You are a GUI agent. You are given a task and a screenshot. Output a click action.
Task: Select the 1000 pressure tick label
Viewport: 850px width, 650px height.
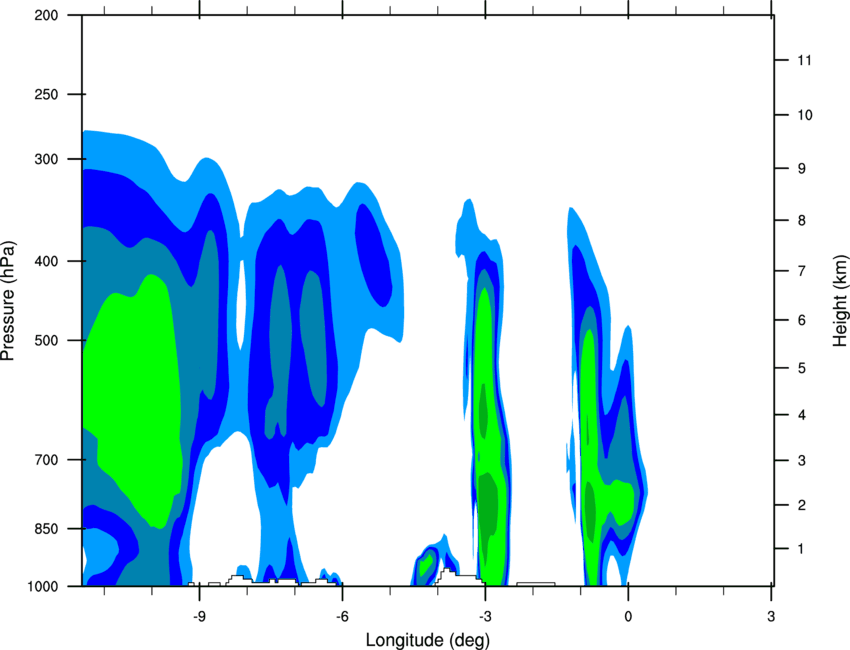click(x=42, y=586)
